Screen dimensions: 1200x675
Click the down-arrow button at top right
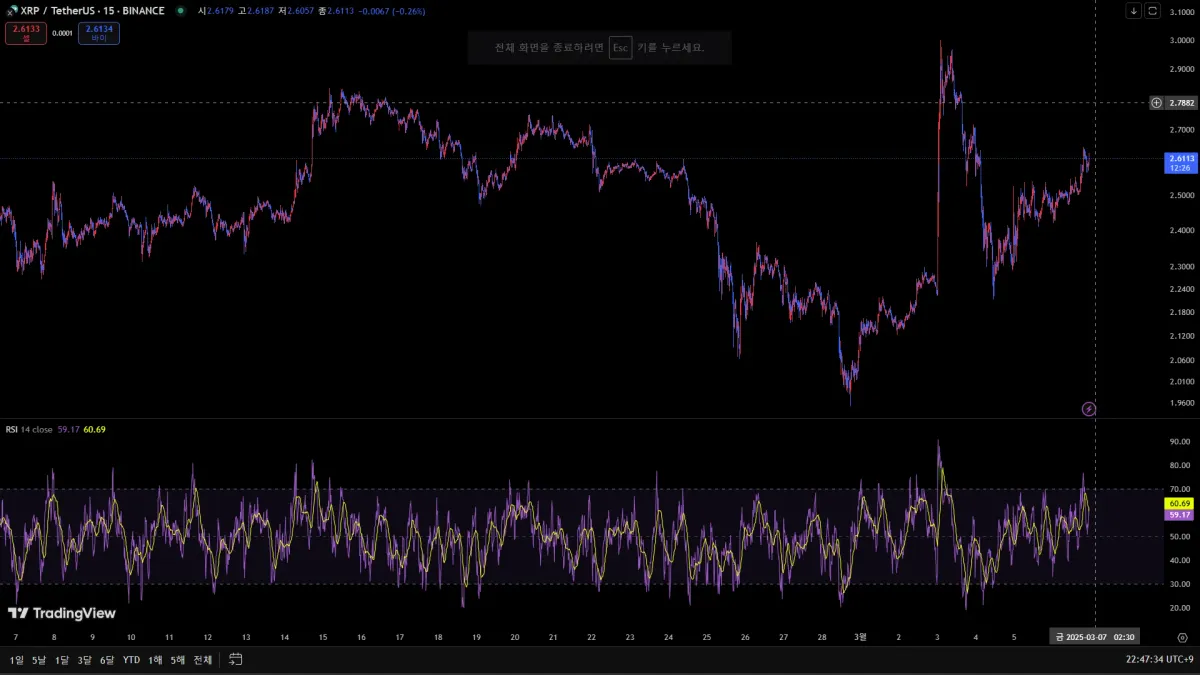pos(1133,11)
